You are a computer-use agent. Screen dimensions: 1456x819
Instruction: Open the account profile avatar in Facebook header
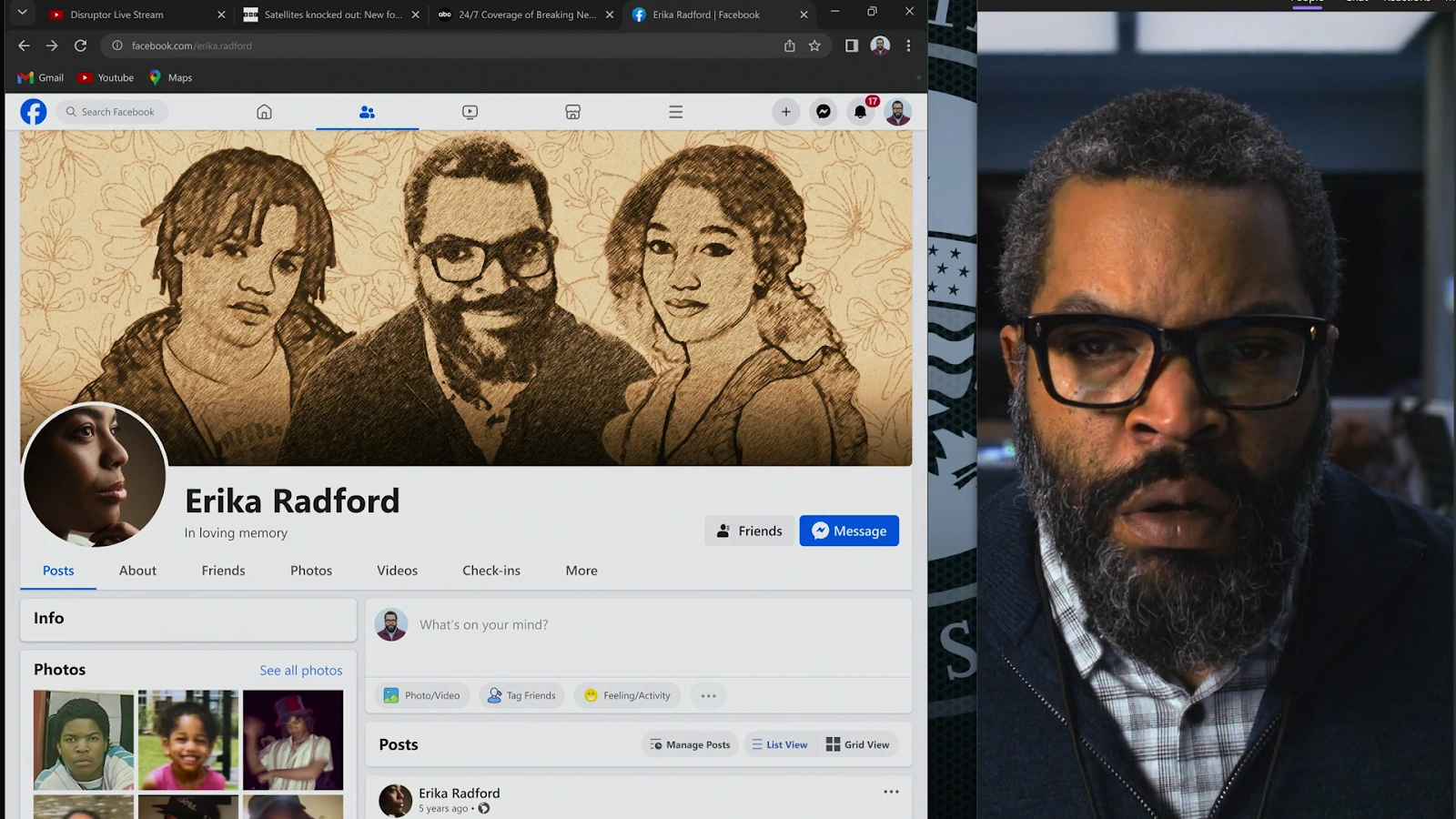point(898,112)
